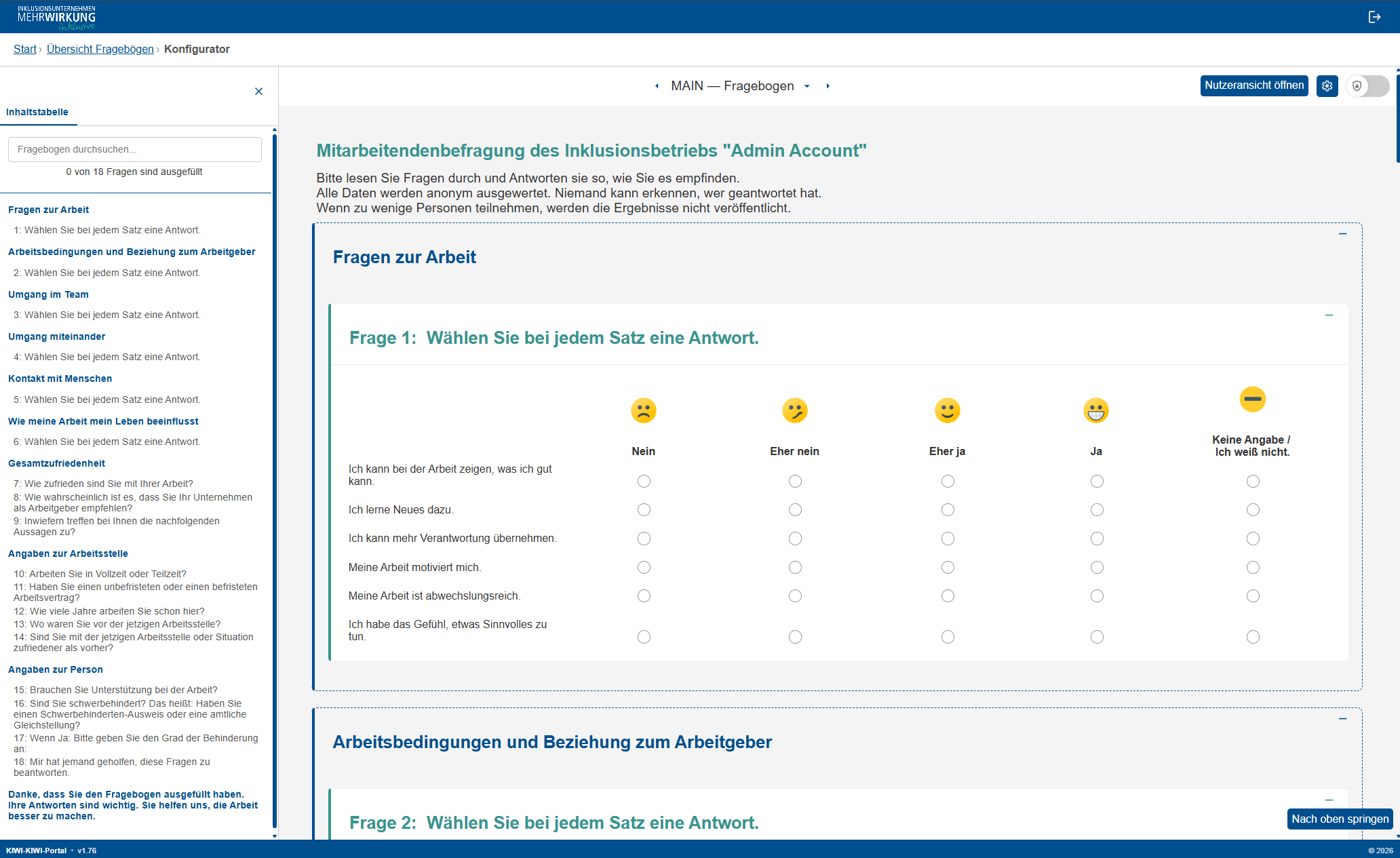Screen dimensions: 1400x858
Task: Go to next page arrow after Fragebogen
Action: click(828, 86)
